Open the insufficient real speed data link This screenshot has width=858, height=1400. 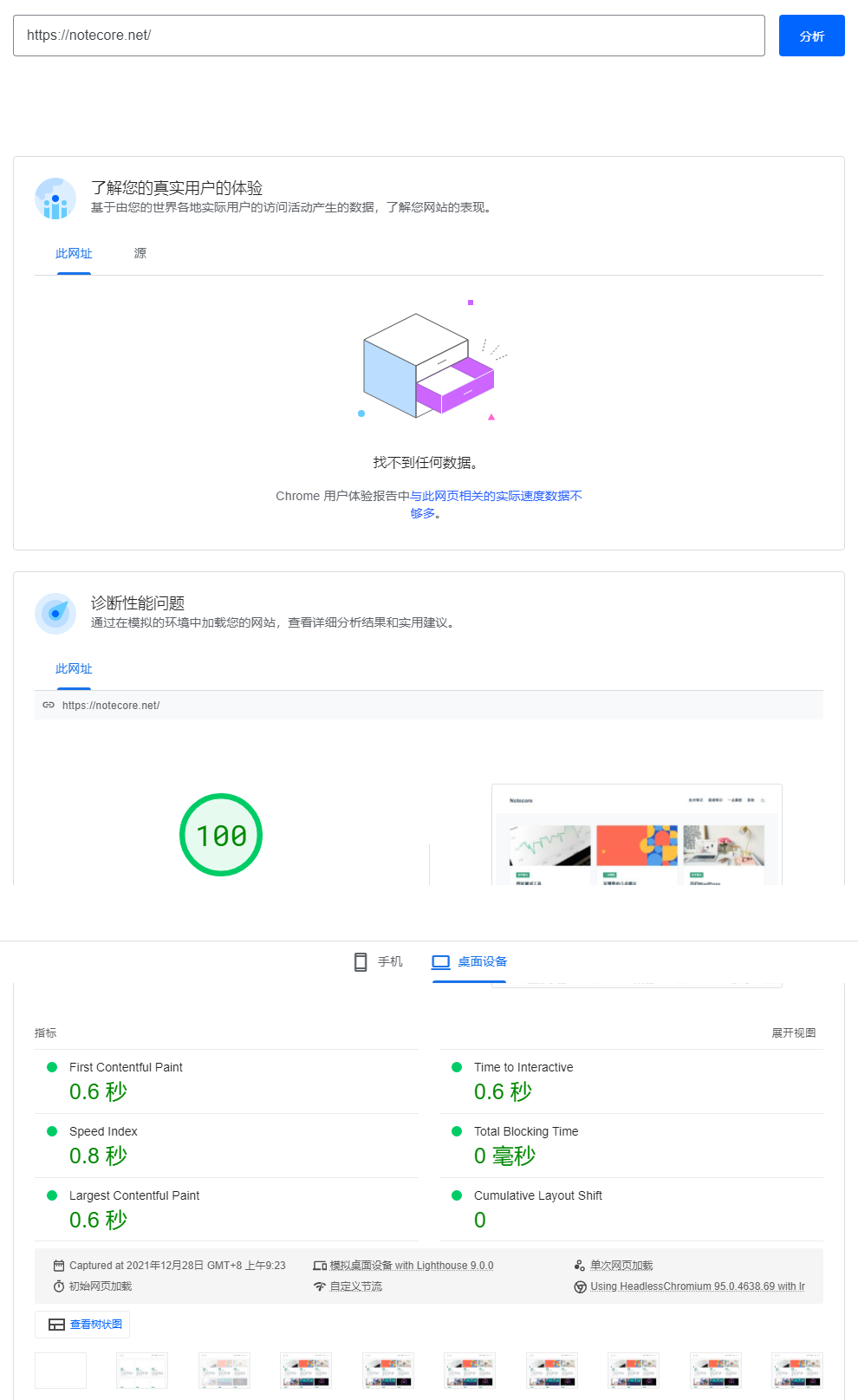[496, 496]
